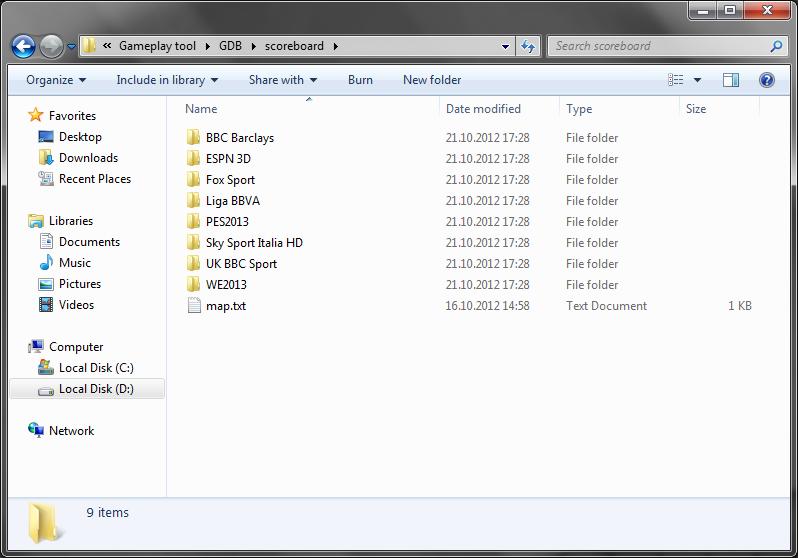Select the PES2013 folder icon
The height and width of the screenshot is (558, 798).
[193, 221]
